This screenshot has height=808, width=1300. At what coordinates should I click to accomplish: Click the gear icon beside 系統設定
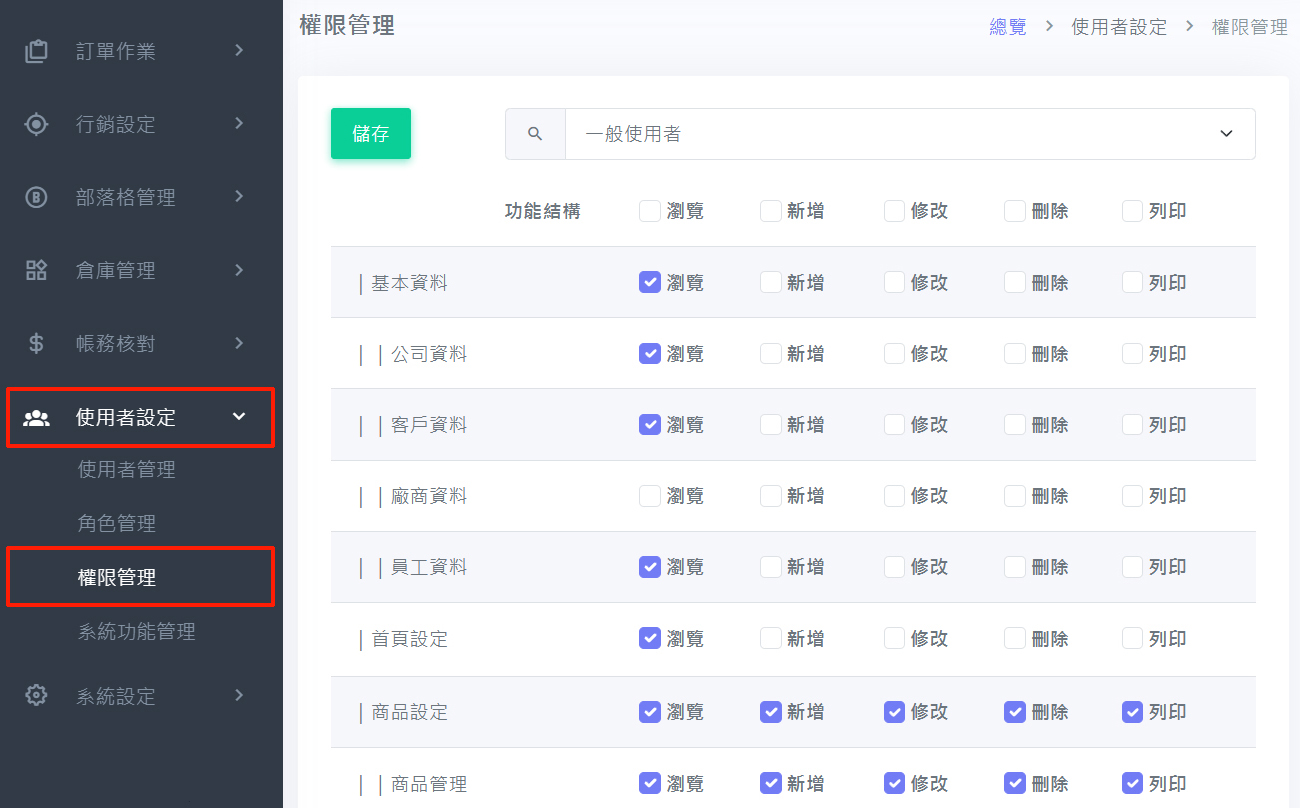[x=36, y=695]
